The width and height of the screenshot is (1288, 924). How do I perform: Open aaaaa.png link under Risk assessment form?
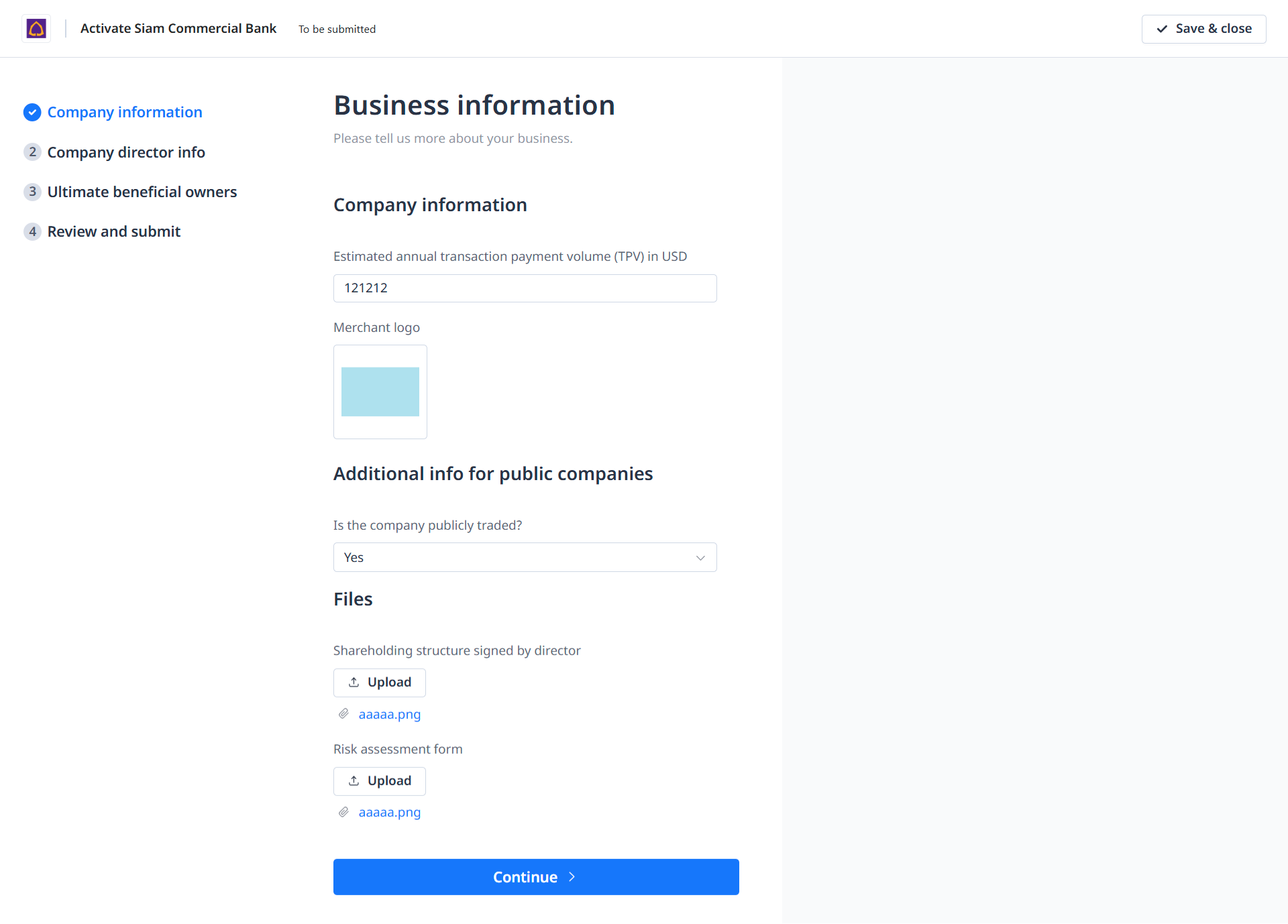pyautogui.click(x=390, y=812)
